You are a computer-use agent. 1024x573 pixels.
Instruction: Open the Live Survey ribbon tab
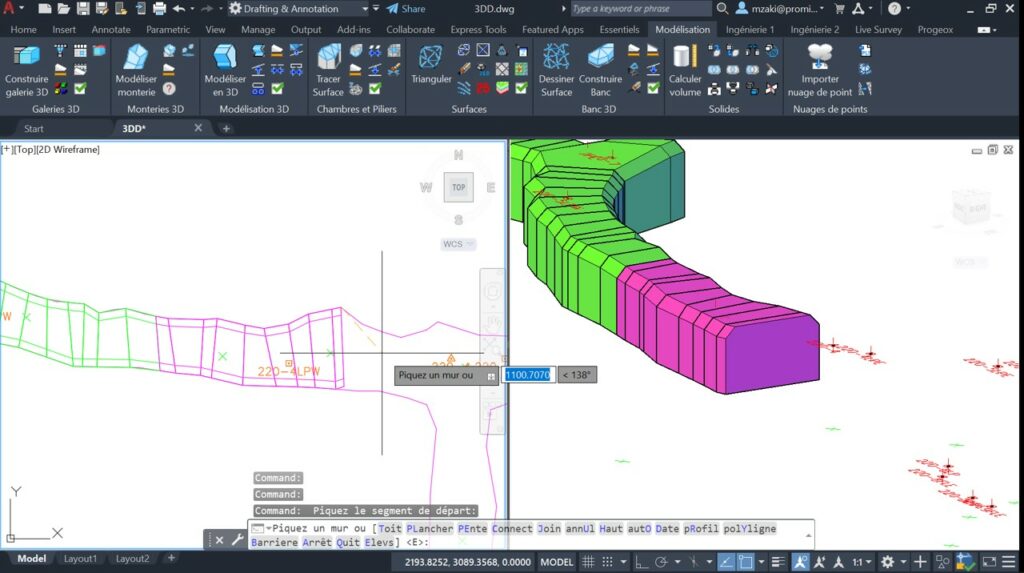(x=878, y=29)
